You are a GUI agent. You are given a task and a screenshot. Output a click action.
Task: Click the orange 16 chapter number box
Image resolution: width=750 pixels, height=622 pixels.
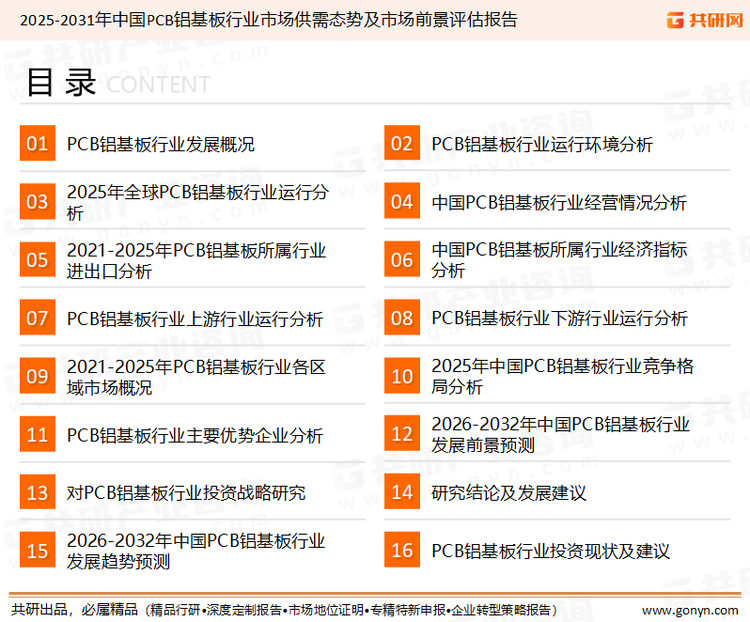pyautogui.click(x=402, y=550)
